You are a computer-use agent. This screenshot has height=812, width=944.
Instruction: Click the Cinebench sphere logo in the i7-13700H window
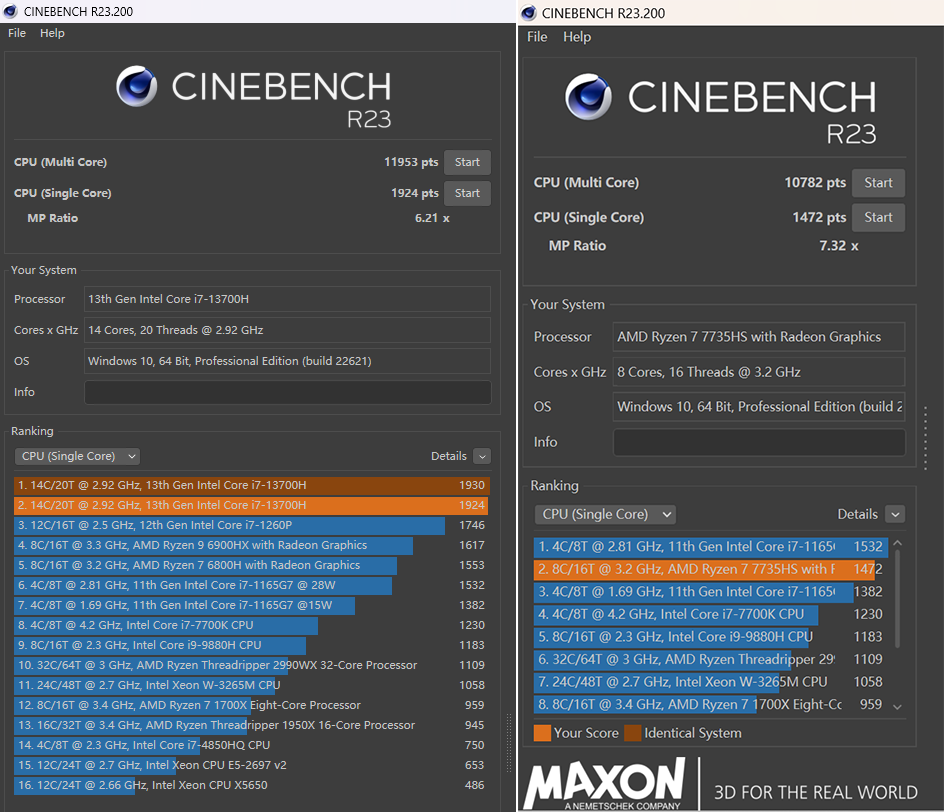click(137, 86)
